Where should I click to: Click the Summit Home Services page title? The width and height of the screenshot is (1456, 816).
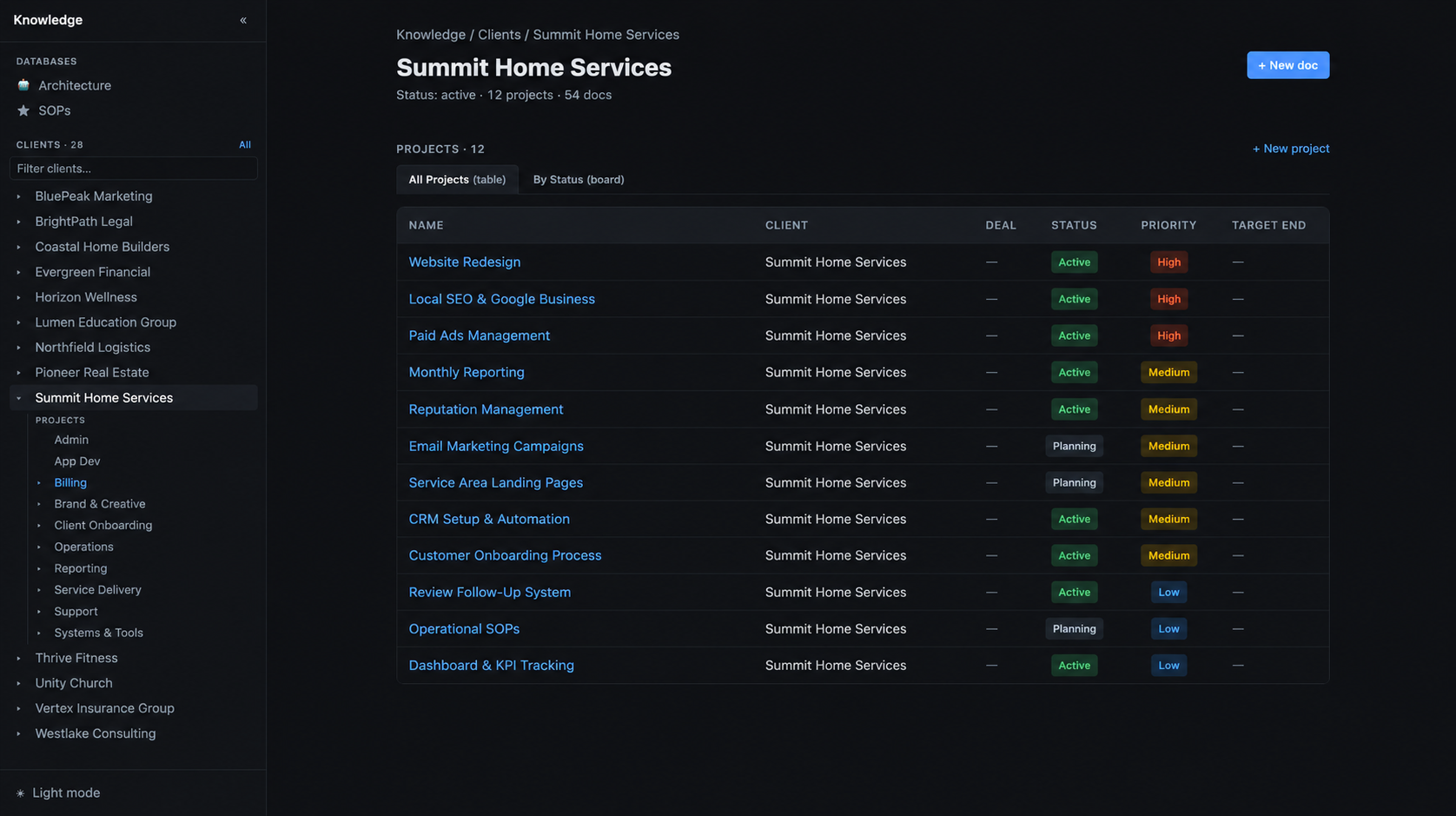coord(533,67)
